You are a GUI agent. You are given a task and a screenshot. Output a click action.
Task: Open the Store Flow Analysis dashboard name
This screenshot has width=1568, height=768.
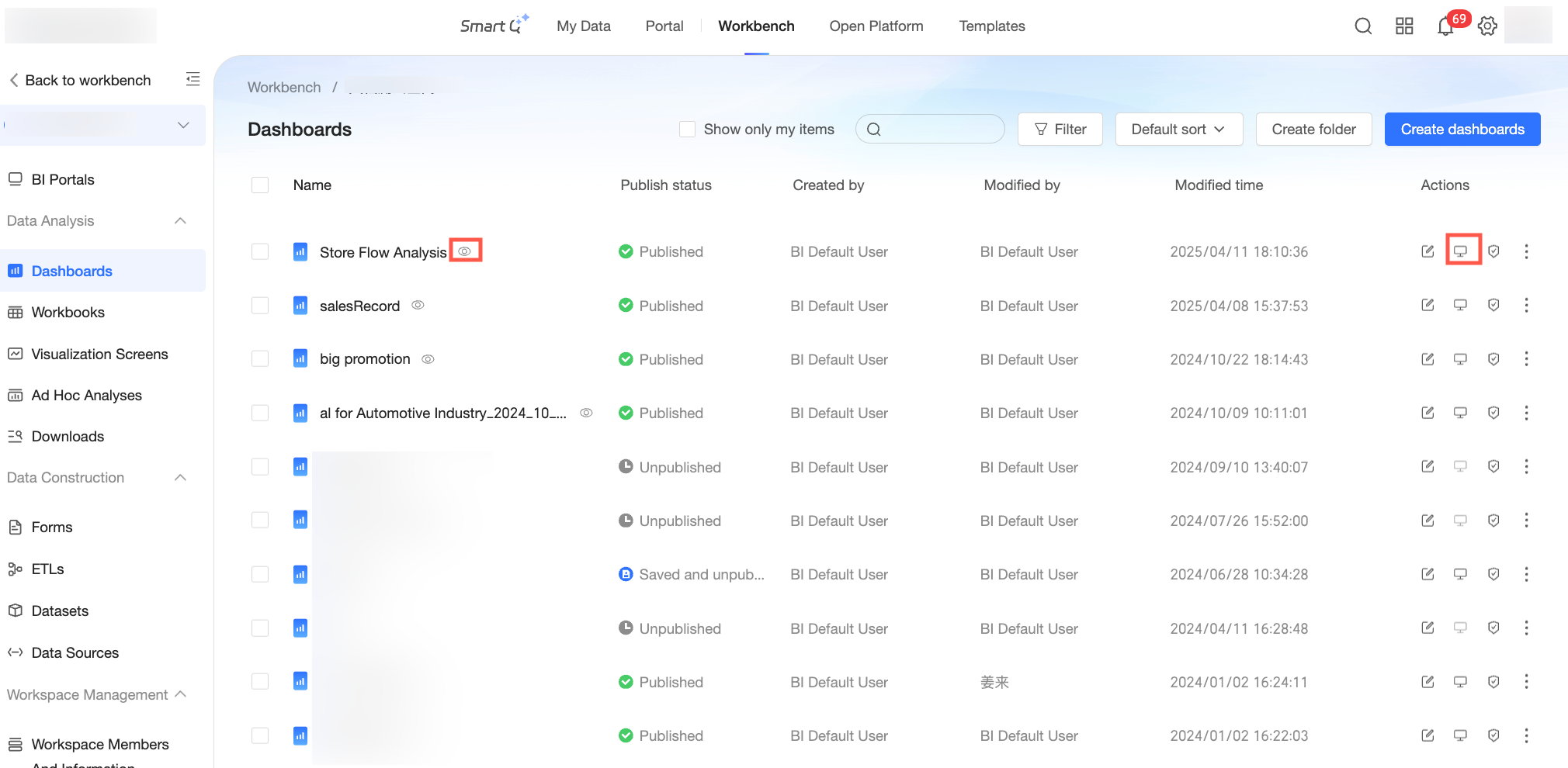tap(383, 252)
